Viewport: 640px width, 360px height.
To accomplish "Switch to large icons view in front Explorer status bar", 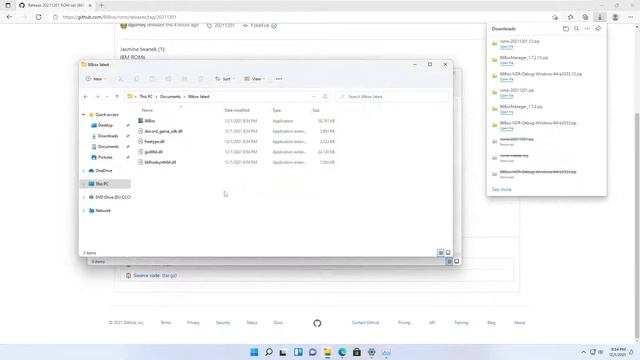I will [448, 253].
